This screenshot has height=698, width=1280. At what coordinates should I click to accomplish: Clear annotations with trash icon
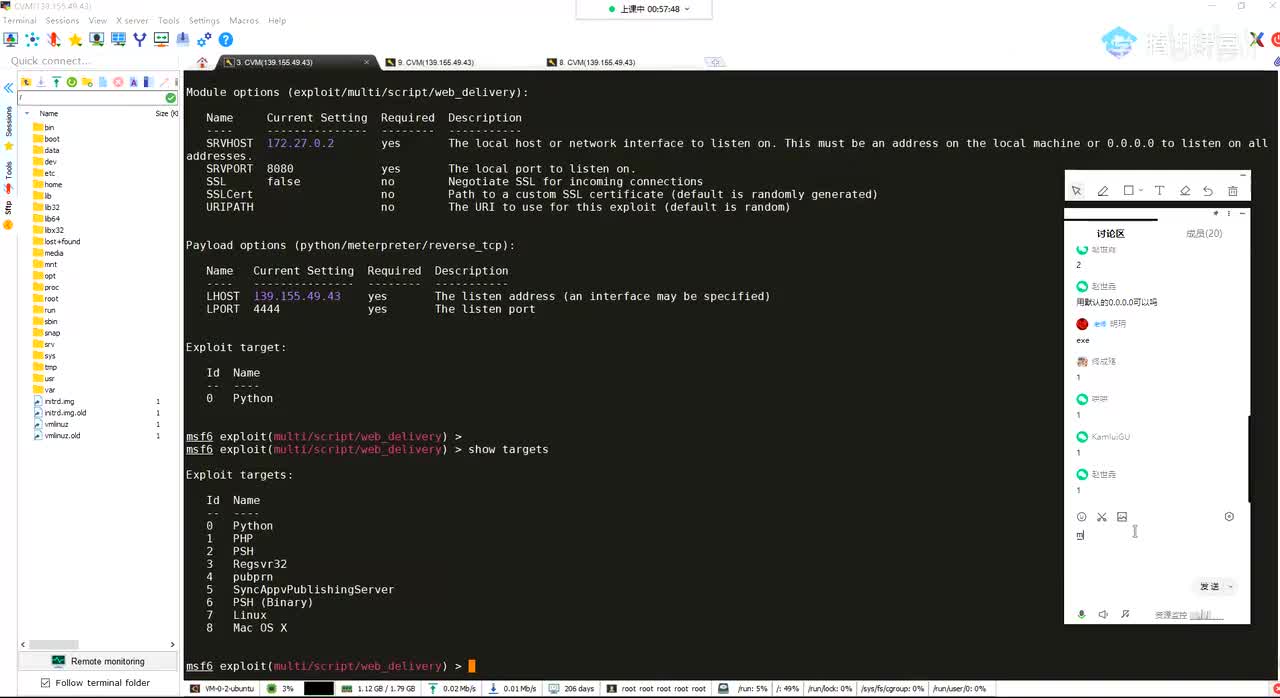click(x=1233, y=191)
